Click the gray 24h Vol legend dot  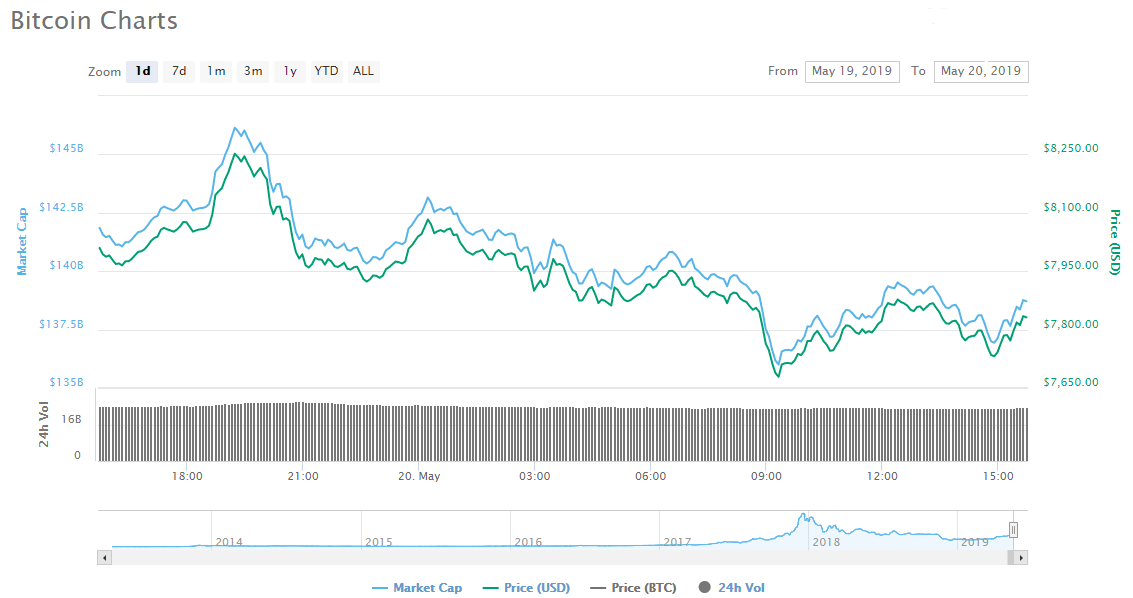(707, 587)
